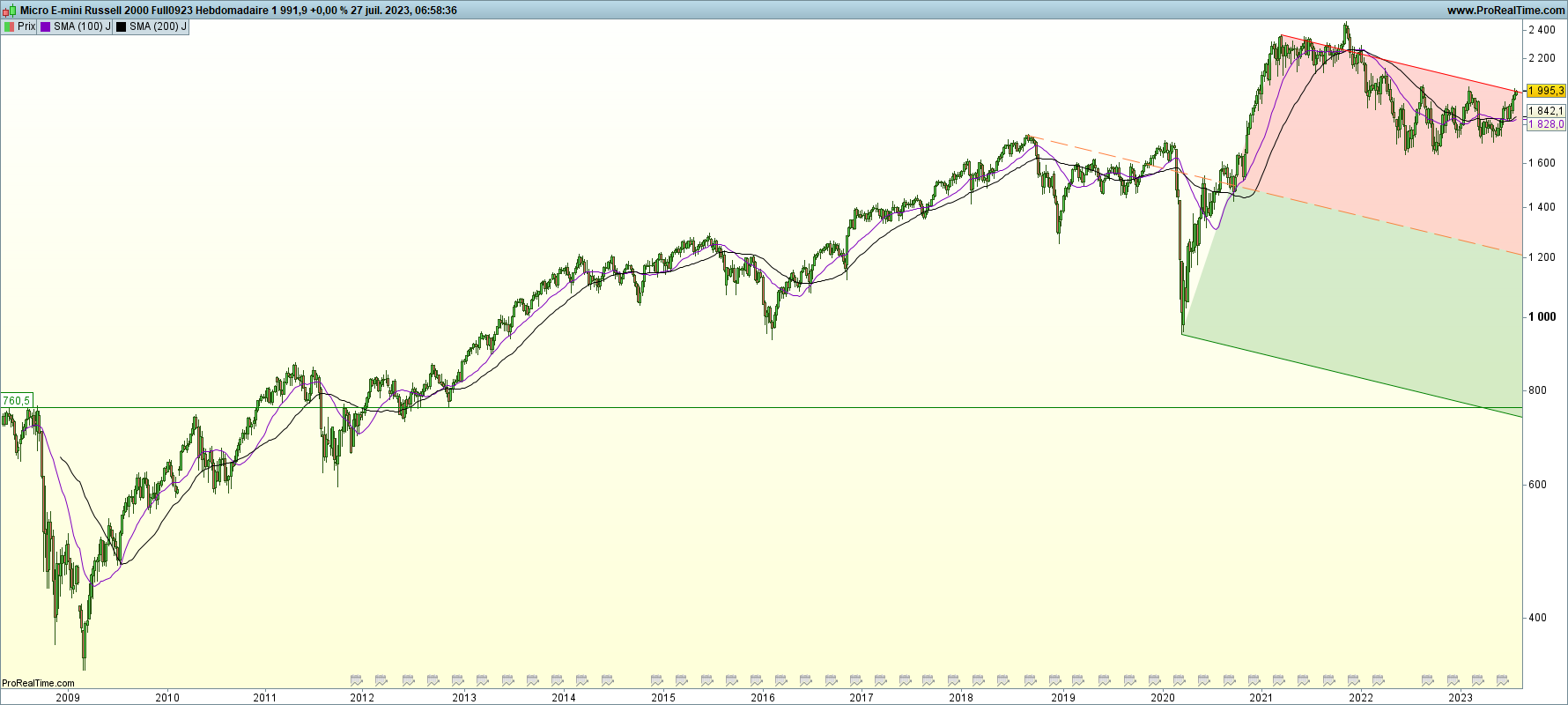Click the candlestick chart icon in title bar
1568x705 pixels.
[x=9, y=11]
